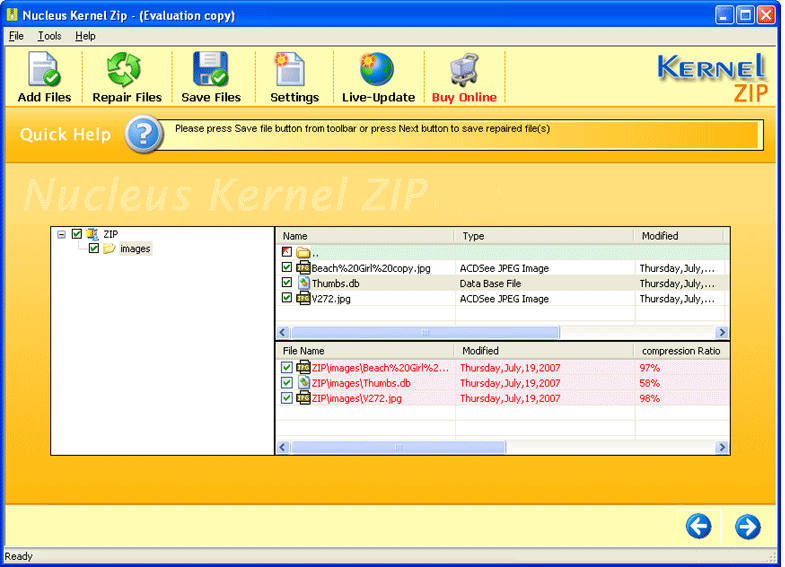
Task: Uncheck V272.jpg in Name list
Action: (286, 298)
